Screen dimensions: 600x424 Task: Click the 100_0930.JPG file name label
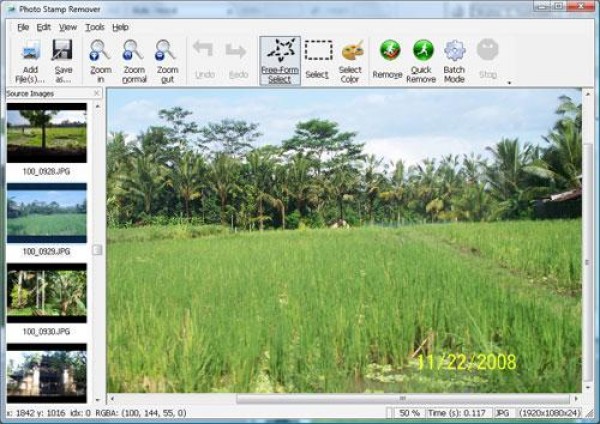coord(46,331)
